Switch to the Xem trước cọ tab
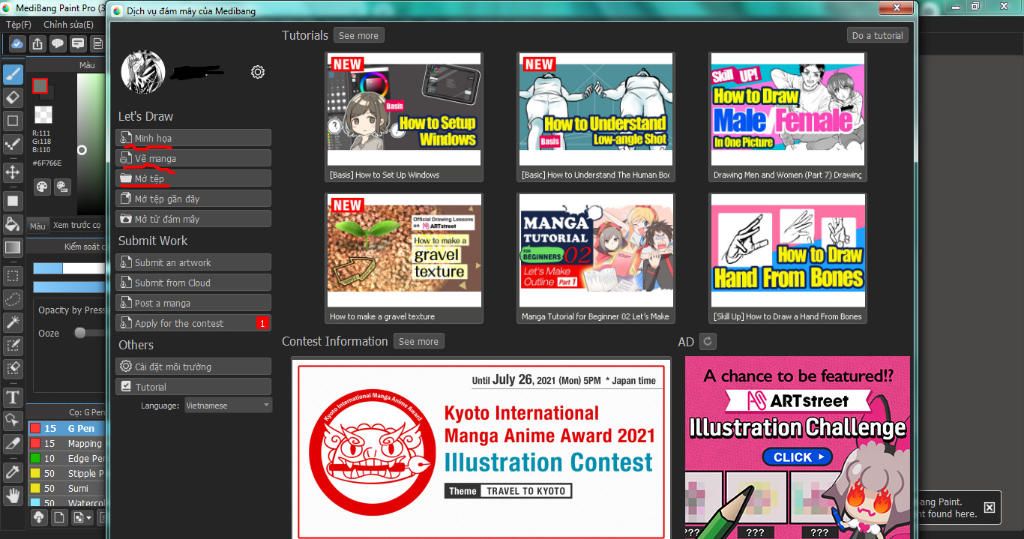 [77, 225]
